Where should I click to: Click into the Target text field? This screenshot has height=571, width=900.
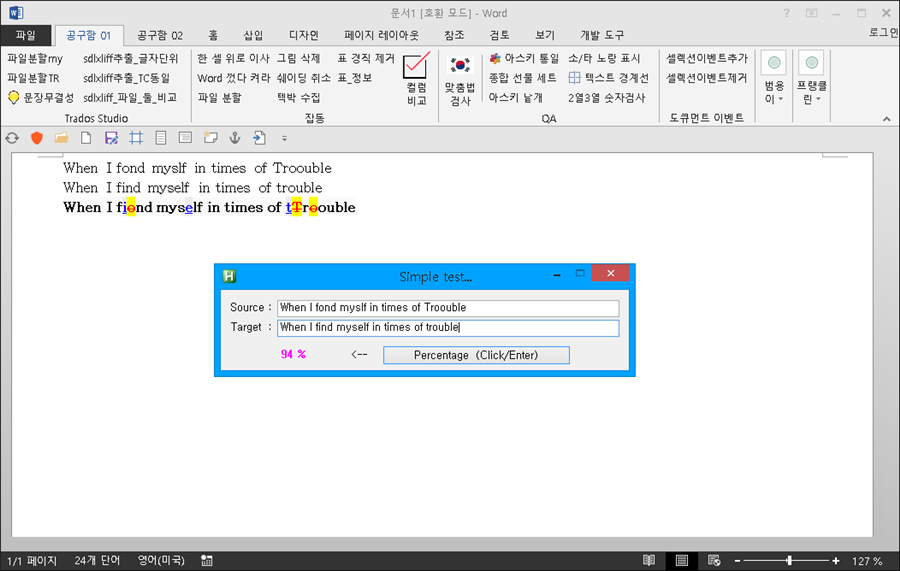tap(448, 328)
